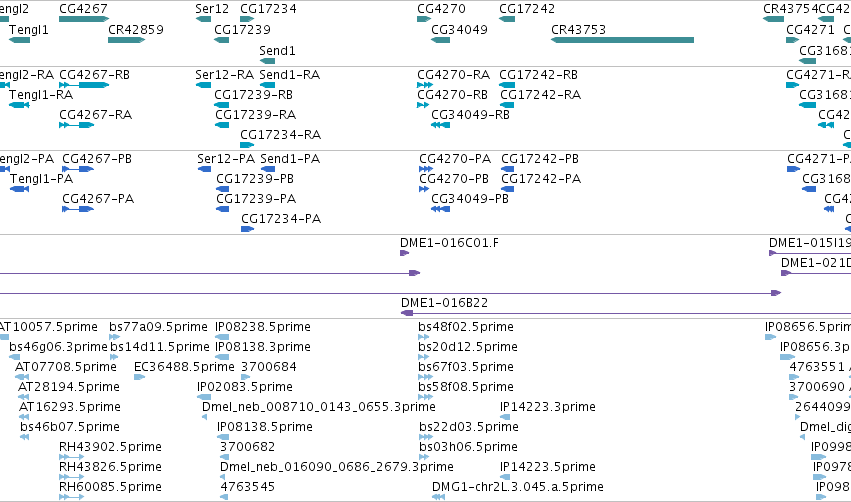This screenshot has height=502, width=851.
Task: Click protein CG17242-PA
Action: pyautogui.click(x=541, y=179)
